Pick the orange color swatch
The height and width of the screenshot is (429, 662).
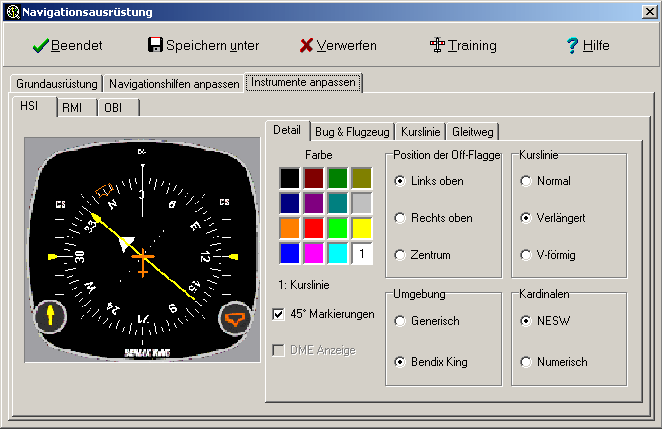[x=290, y=228]
